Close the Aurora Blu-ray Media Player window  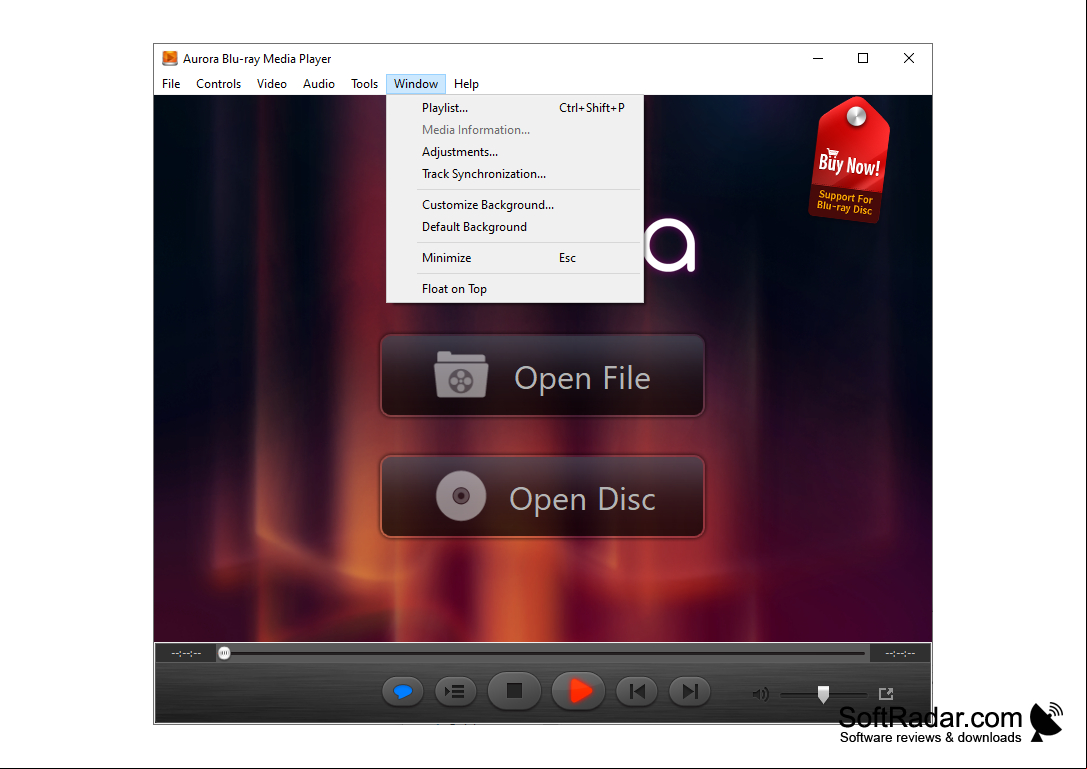[909, 58]
